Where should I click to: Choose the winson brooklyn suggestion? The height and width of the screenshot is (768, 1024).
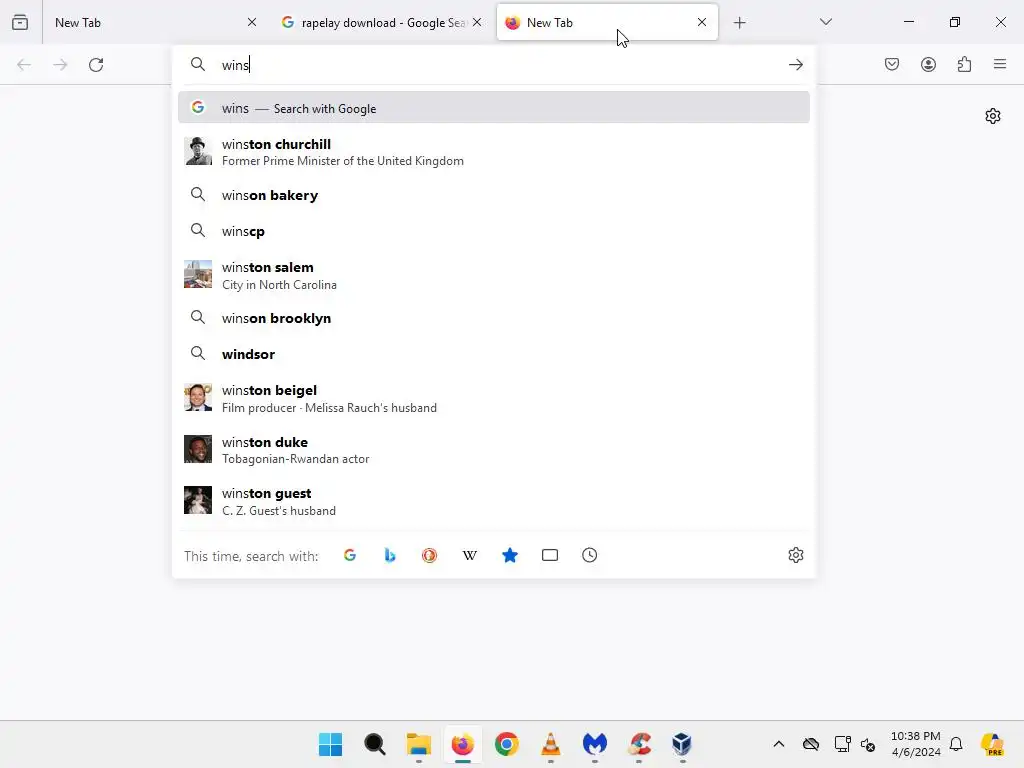click(494, 318)
